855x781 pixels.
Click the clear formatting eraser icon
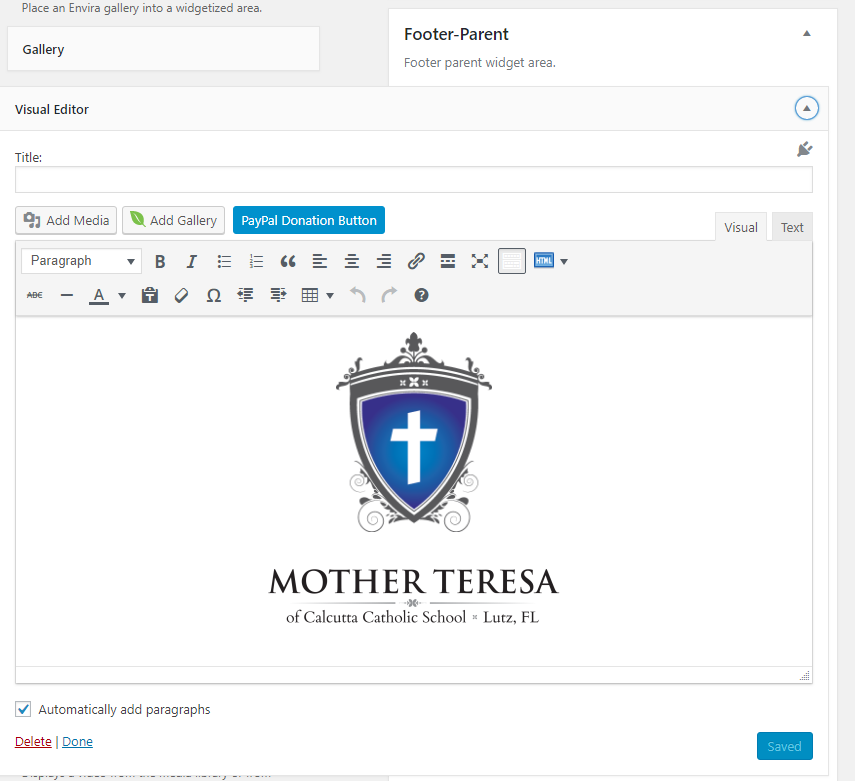(181, 295)
